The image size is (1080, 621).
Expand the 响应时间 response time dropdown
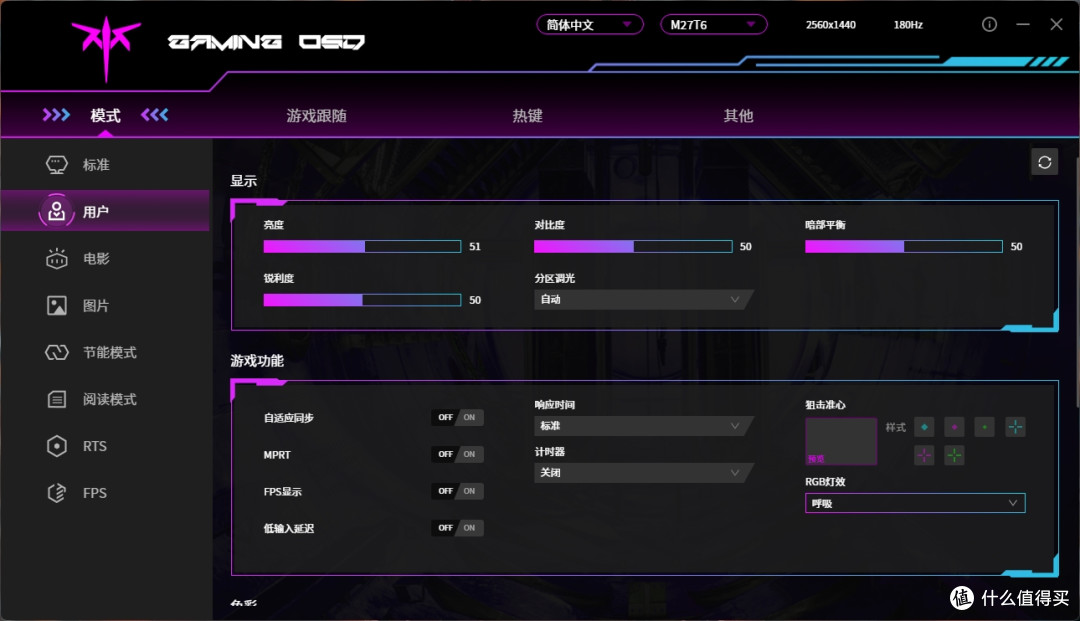click(643, 426)
